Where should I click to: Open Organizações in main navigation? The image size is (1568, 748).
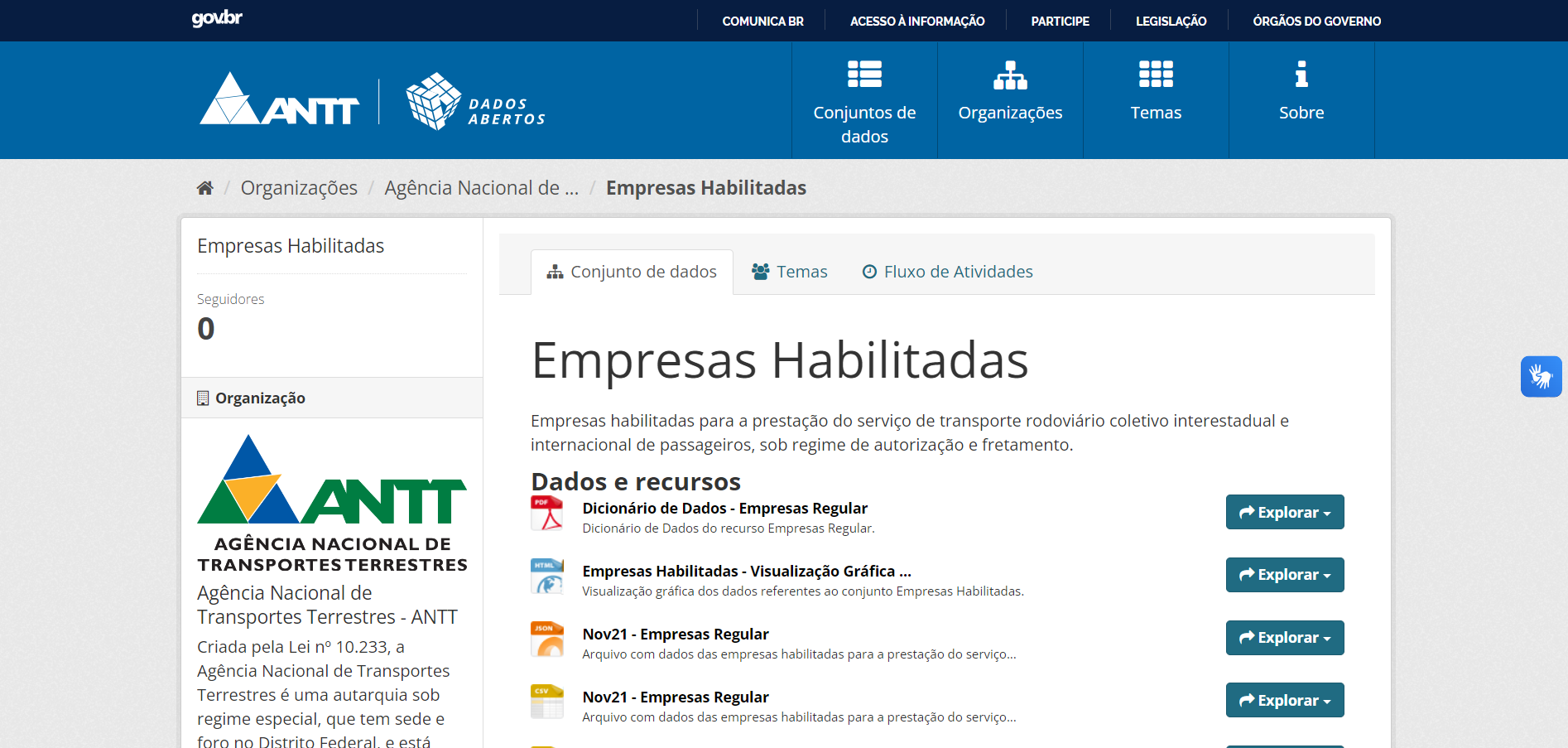click(x=1010, y=101)
